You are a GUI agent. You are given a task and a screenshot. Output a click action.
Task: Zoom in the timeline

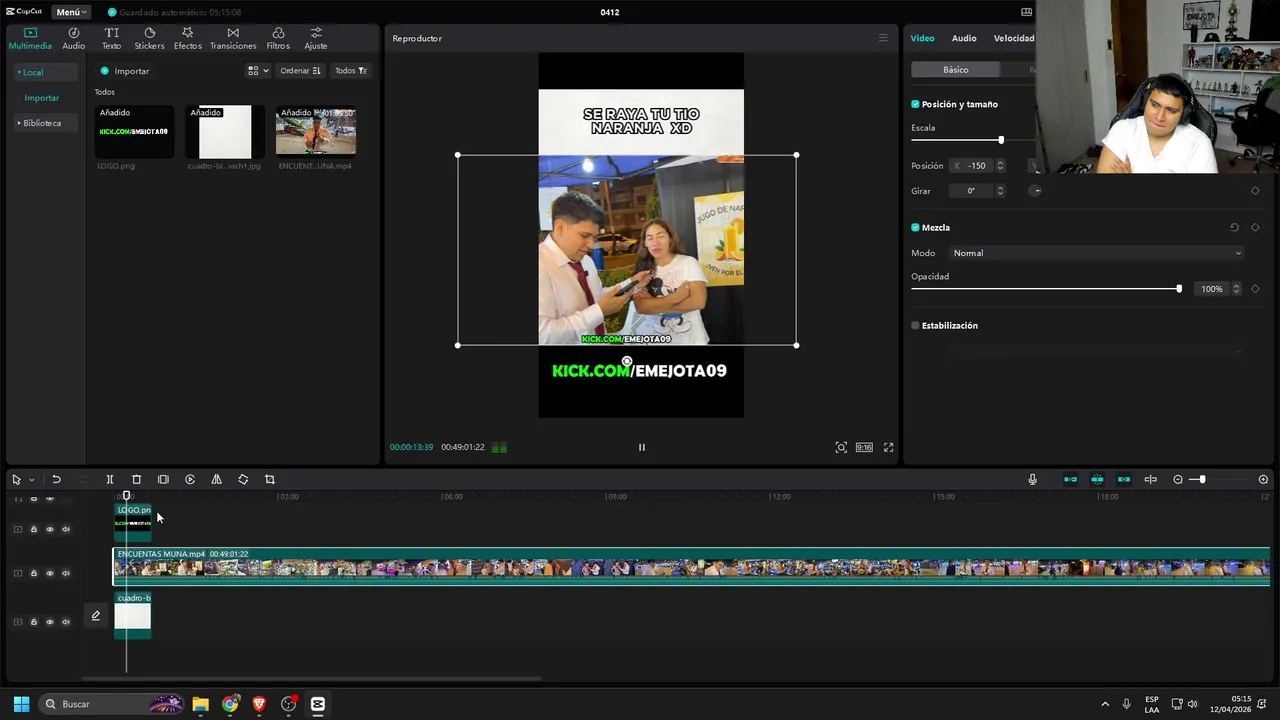pyautogui.click(x=1263, y=480)
